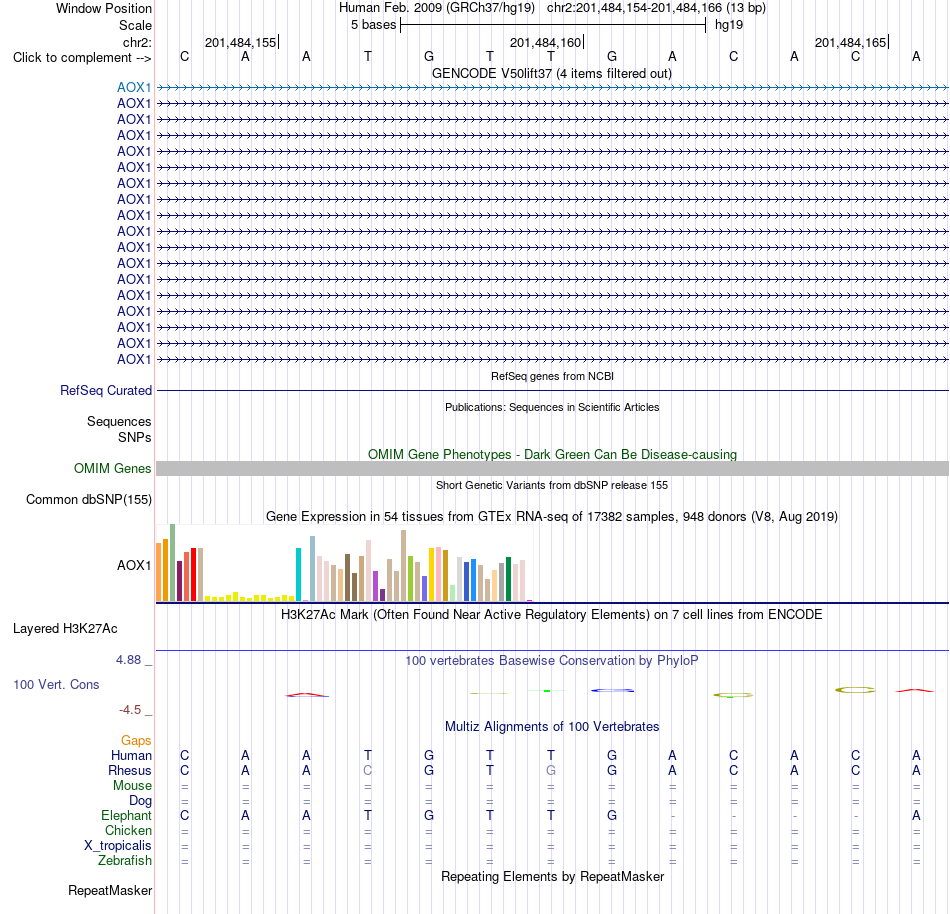Click the RepeatMasker track label
Image resolution: width=950 pixels, height=914 pixels.
pos(110,891)
